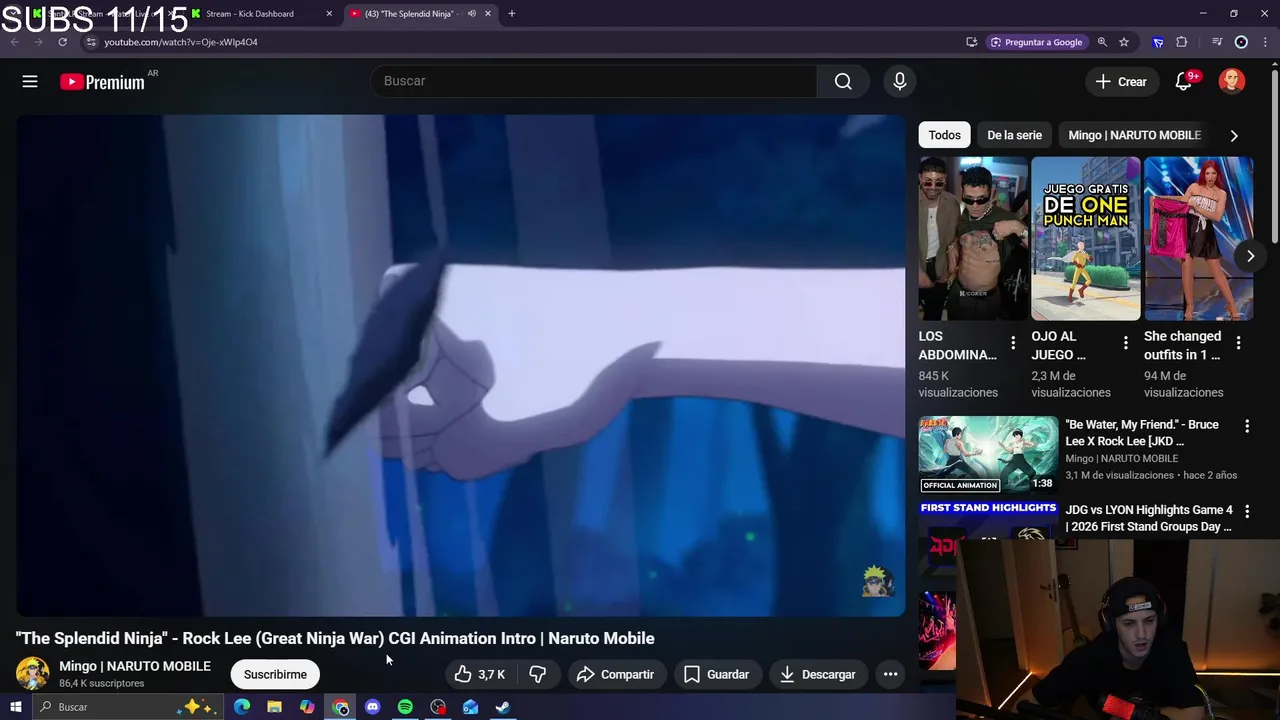Image resolution: width=1280 pixels, height=720 pixels.
Task: Close the Stream - Kick Dashboard tab
Action: click(x=329, y=14)
